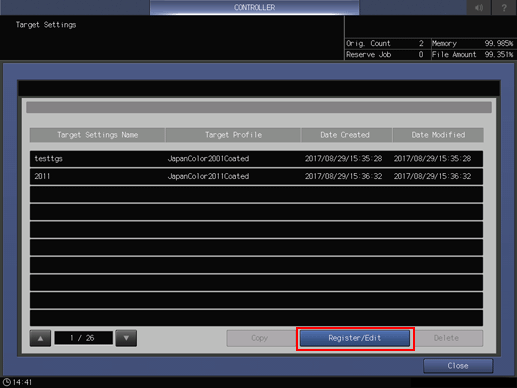Close the Target Settings dialog
This screenshot has width=517, height=388.
pos(458,366)
